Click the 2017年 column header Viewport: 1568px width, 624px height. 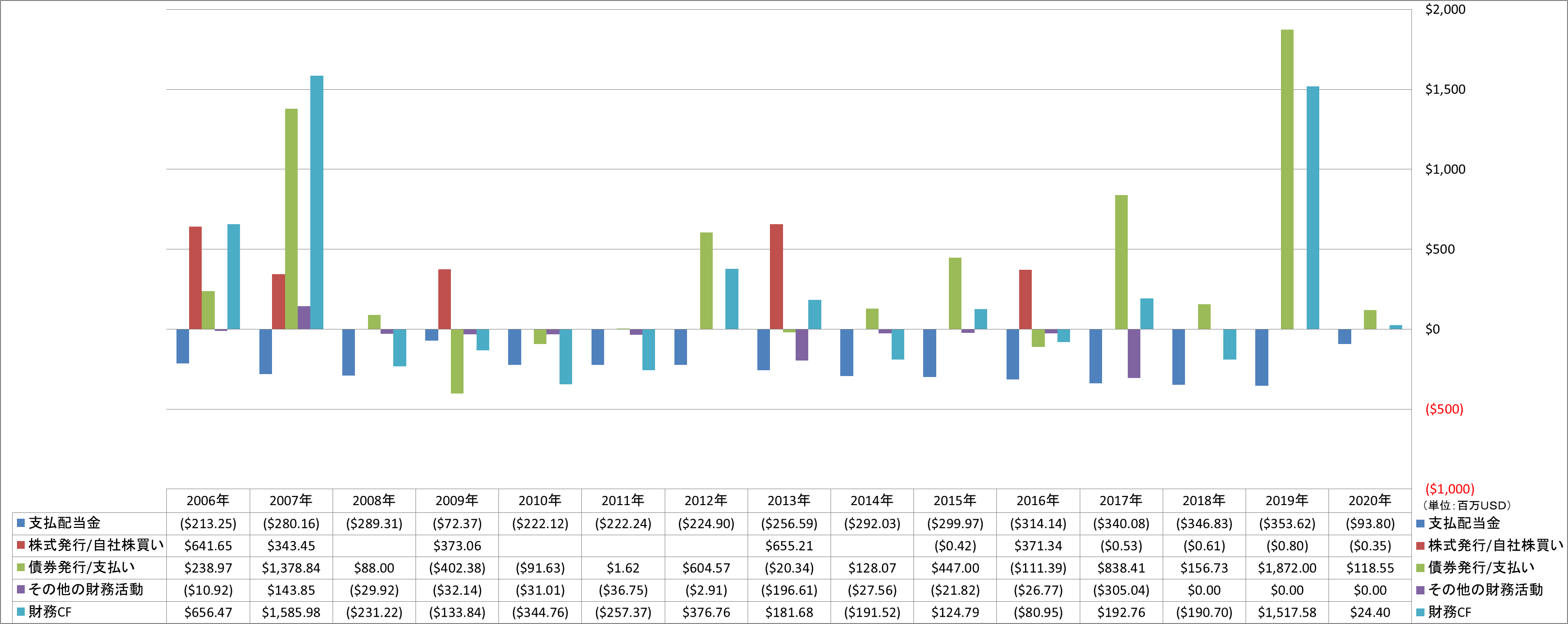(1121, 500)
